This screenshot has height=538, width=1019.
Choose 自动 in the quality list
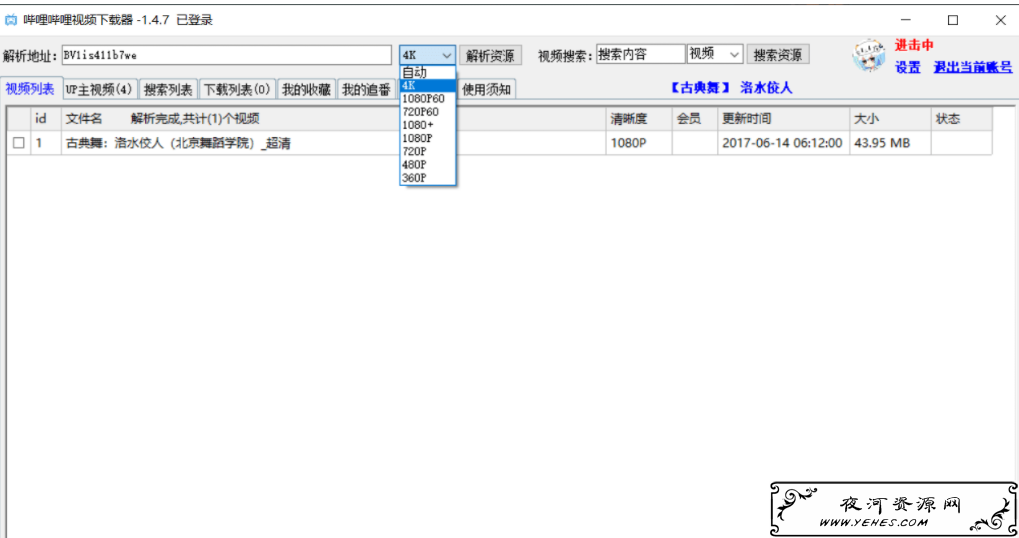coord(428,72)
